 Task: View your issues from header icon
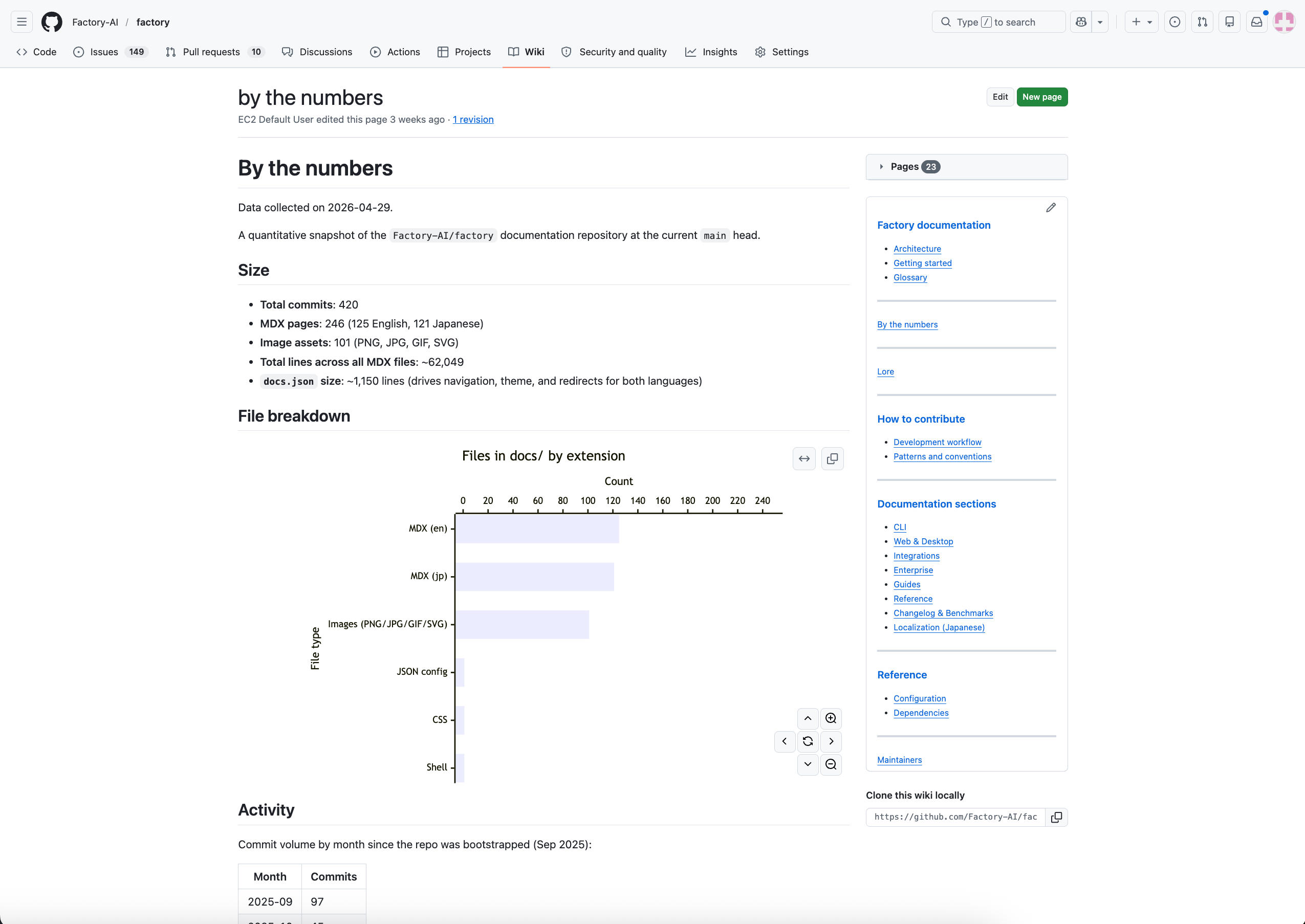click(1174, 22)
